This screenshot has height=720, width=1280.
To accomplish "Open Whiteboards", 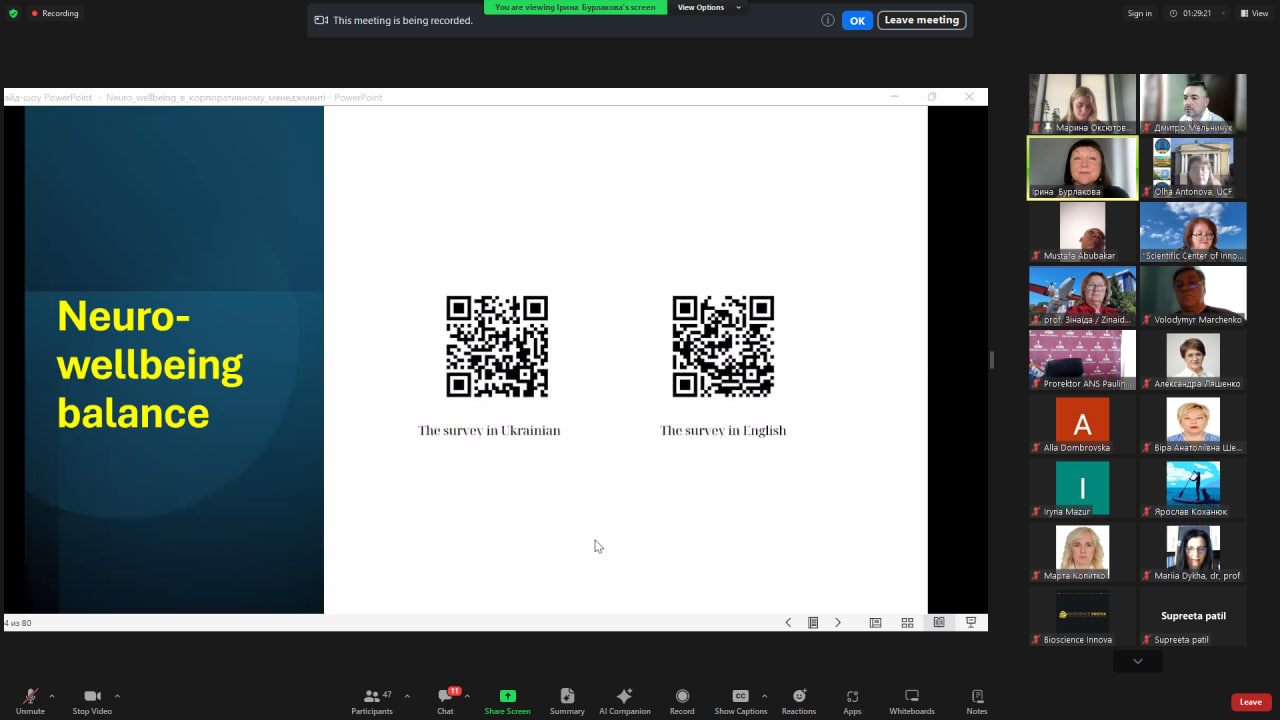I will click(x=912, y=701).
